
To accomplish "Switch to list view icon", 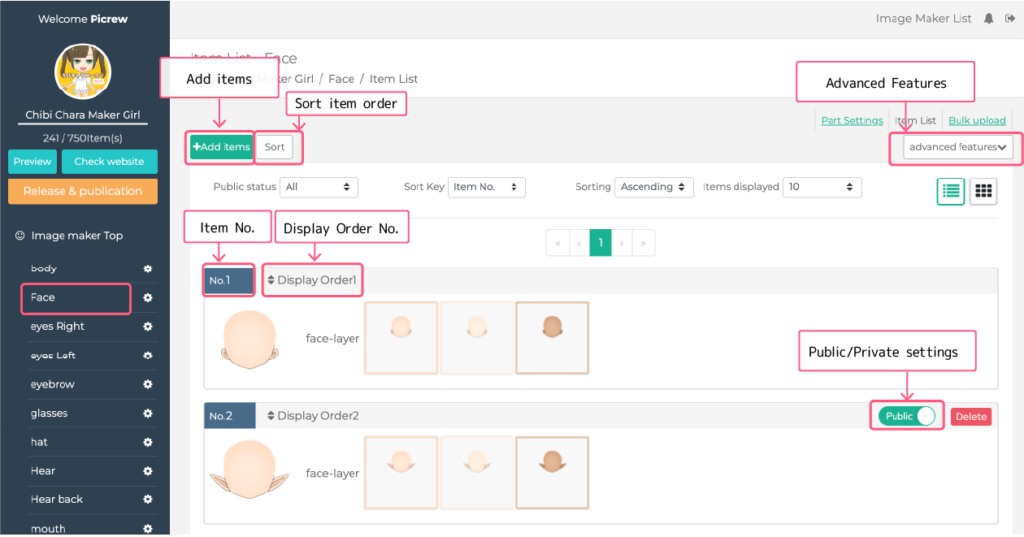I will (x=950, y=190).
